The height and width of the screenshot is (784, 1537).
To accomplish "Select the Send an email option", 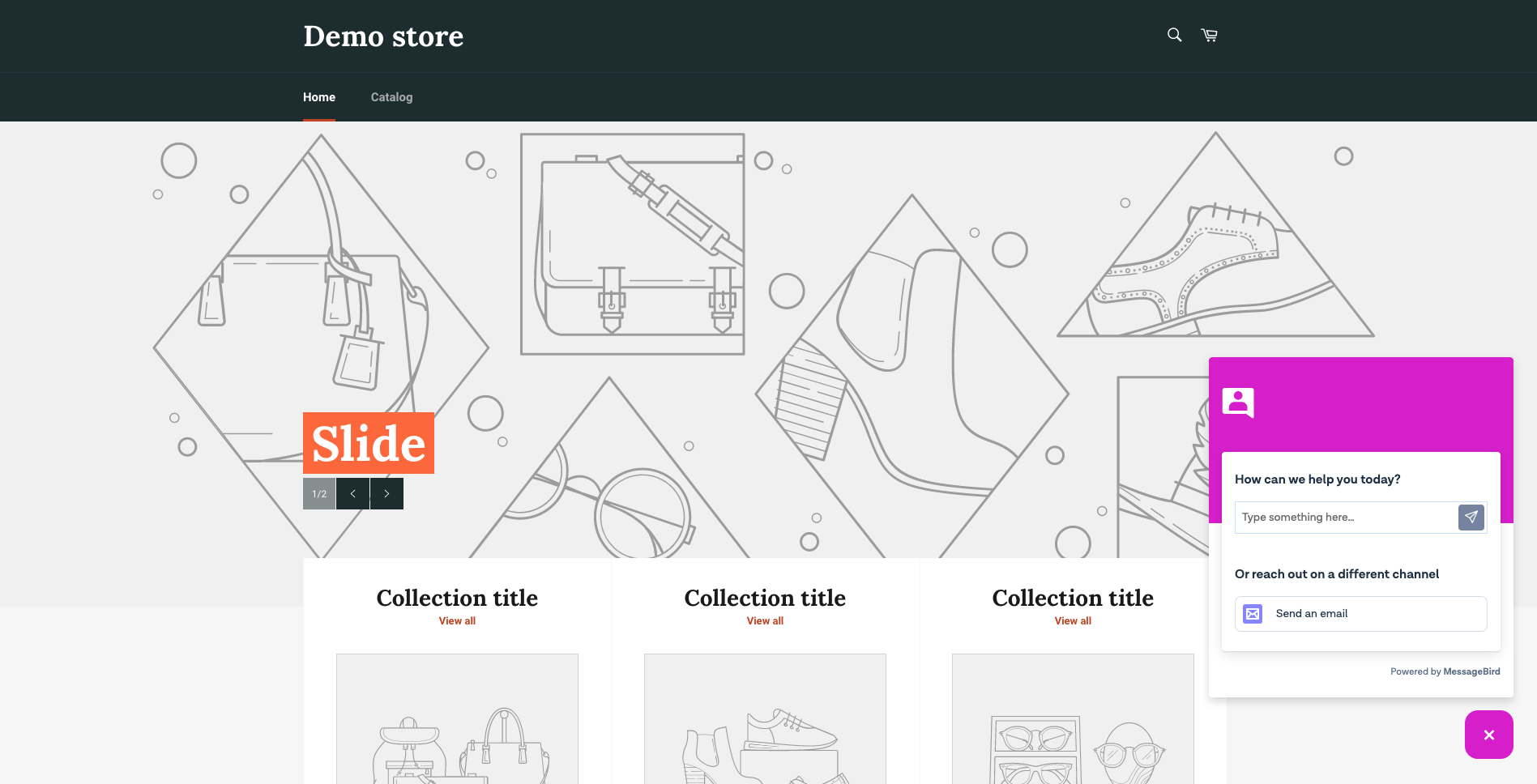I will (x=1360, y=614).
